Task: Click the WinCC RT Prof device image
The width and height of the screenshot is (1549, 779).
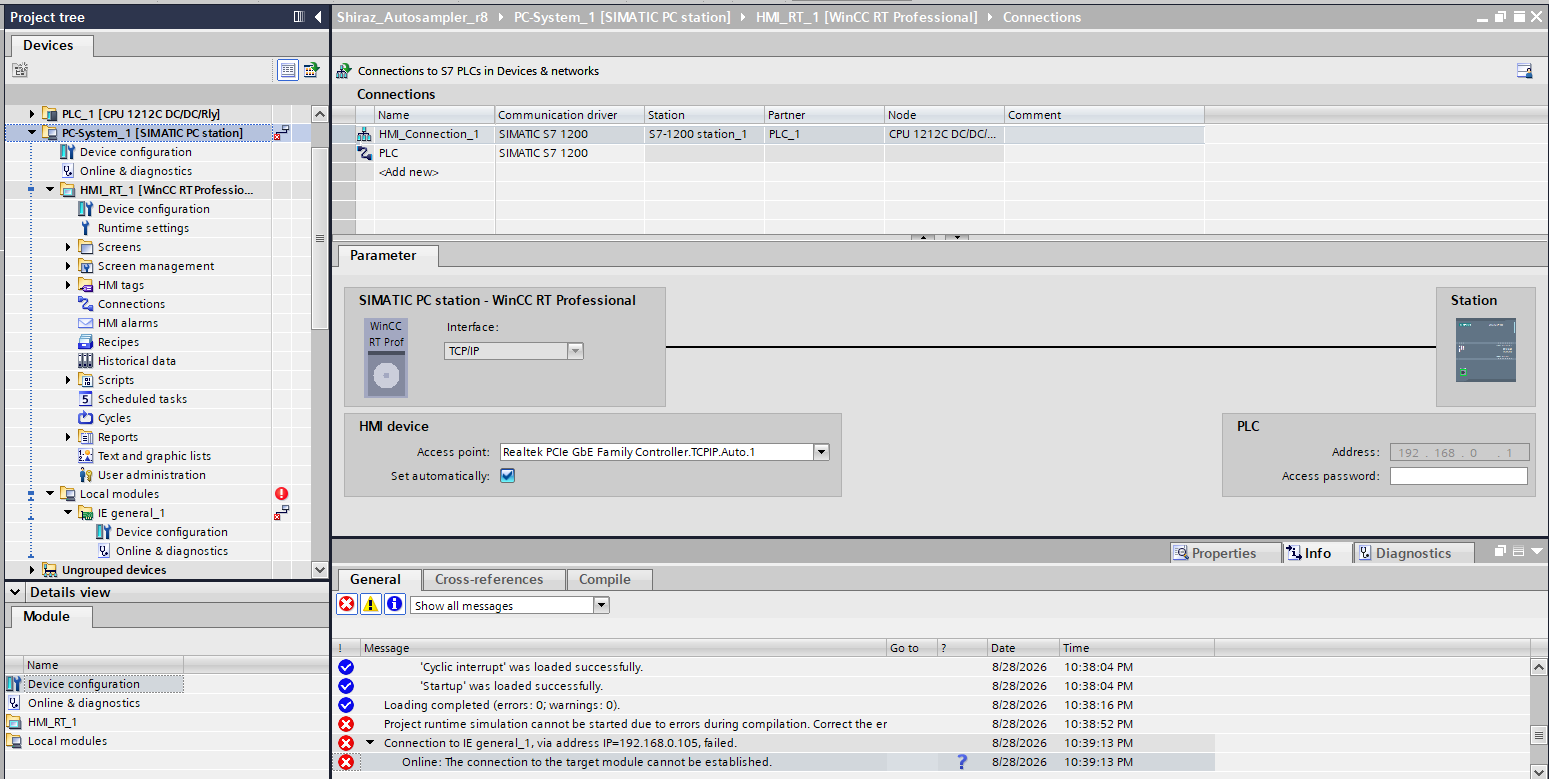Action: click(386, 357)
